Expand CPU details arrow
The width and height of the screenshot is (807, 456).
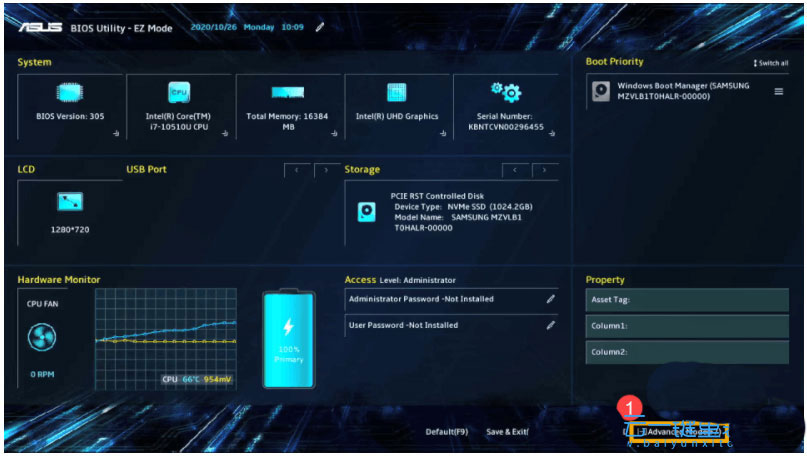(225, 133)
